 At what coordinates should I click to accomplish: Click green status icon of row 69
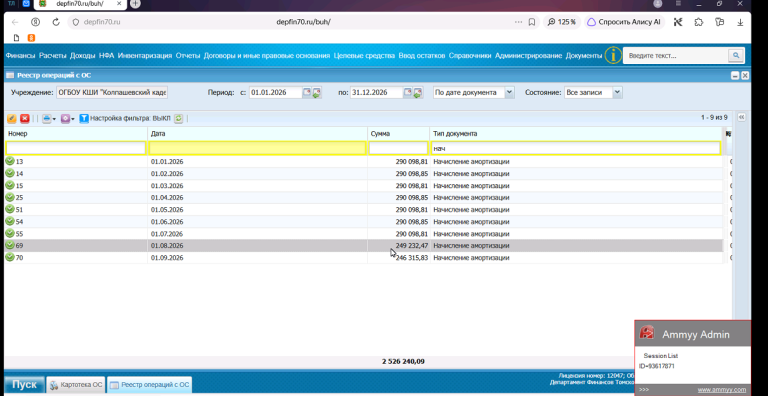tap(10, 245)
